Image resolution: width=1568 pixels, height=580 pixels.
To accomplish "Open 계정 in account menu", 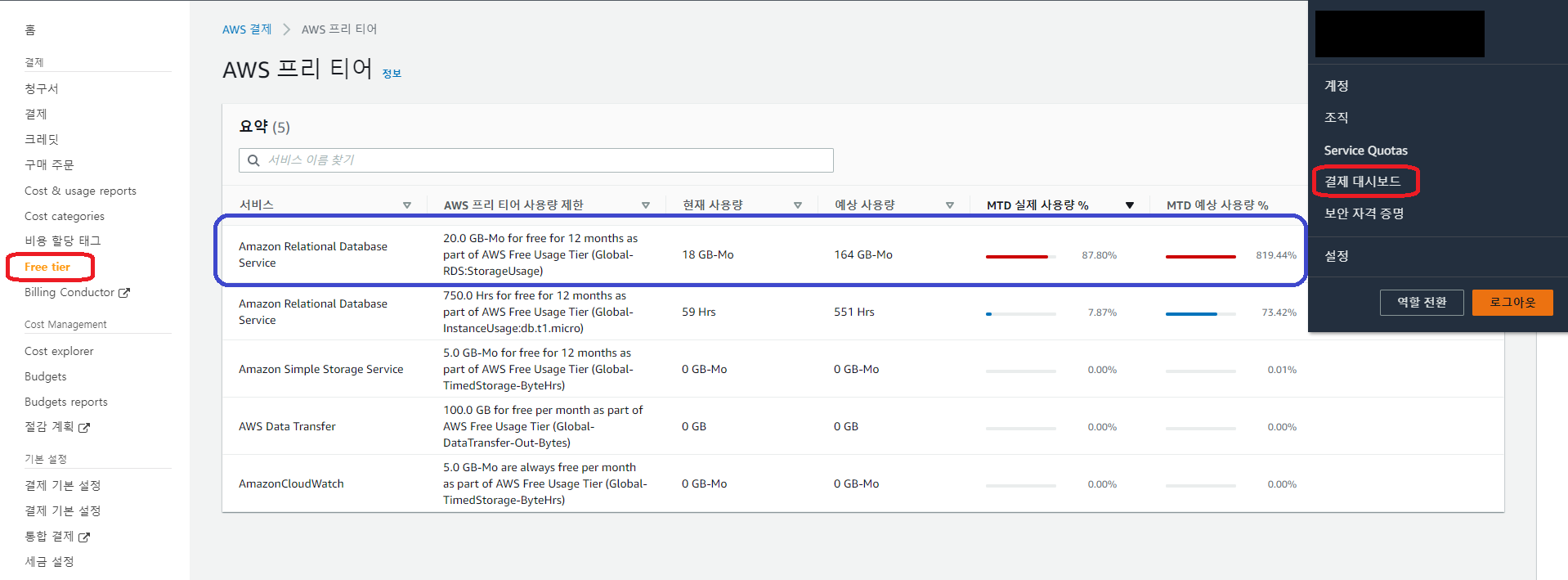I will tap(1337, 86).
